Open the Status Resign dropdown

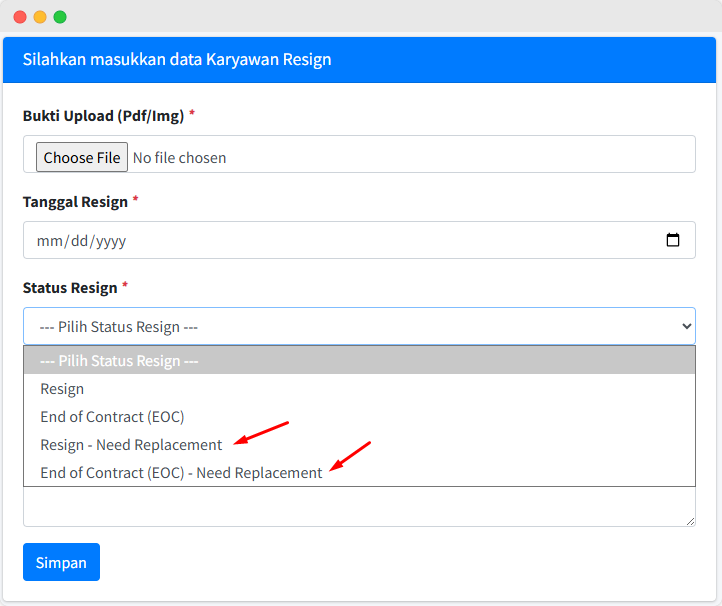pos(359,326)
